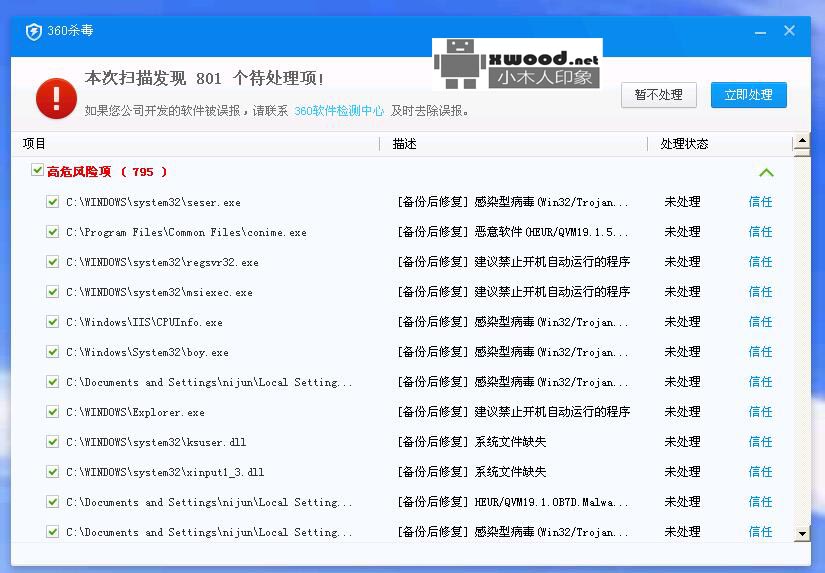Select the xinput1_3.dll file path text
Image resolution: width=825 pixels, height=573 pixels.
pyautogui.click(x=165, y=472)
